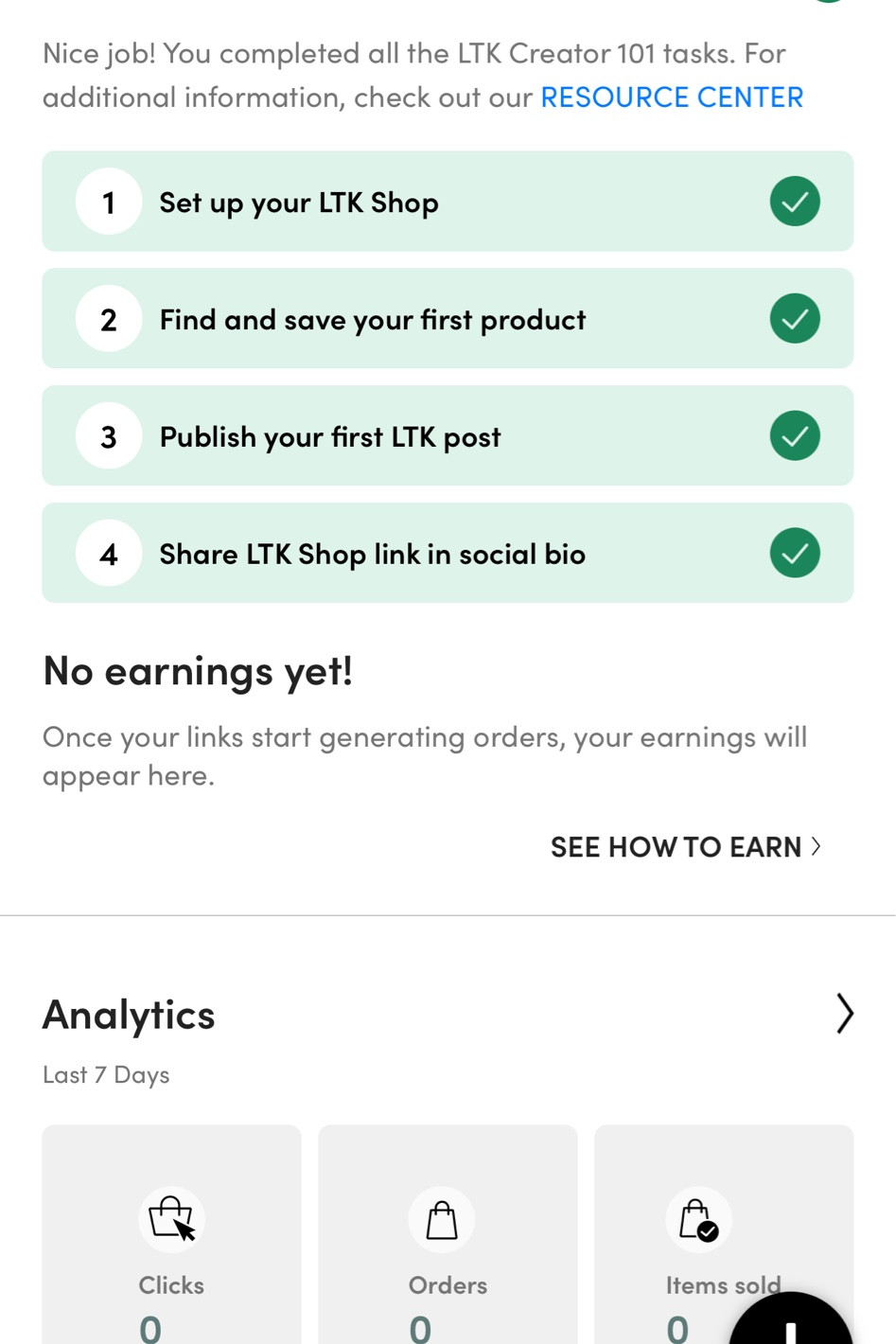Image resolution: width=896 pixels, height=1344 pixels.
Task: Tap the Items sold bag icon
Action: point(698,1219)
